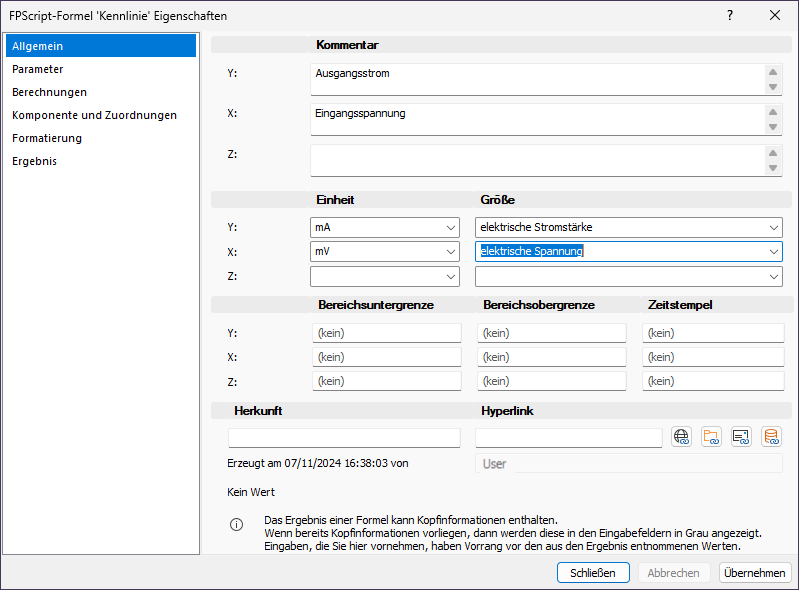799x590 pixels.
Task: Open the Parameter page
Action: coord(38,69)
